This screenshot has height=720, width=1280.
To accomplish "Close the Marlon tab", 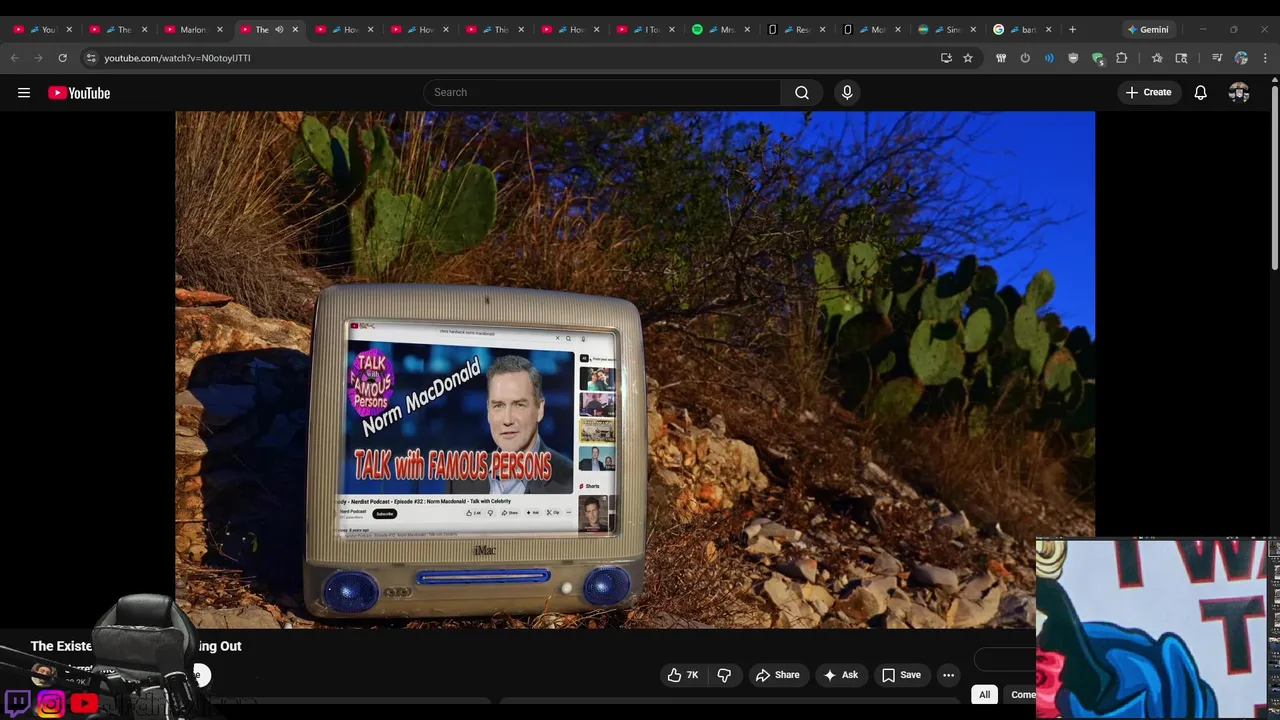I will (x=220, y=30).
